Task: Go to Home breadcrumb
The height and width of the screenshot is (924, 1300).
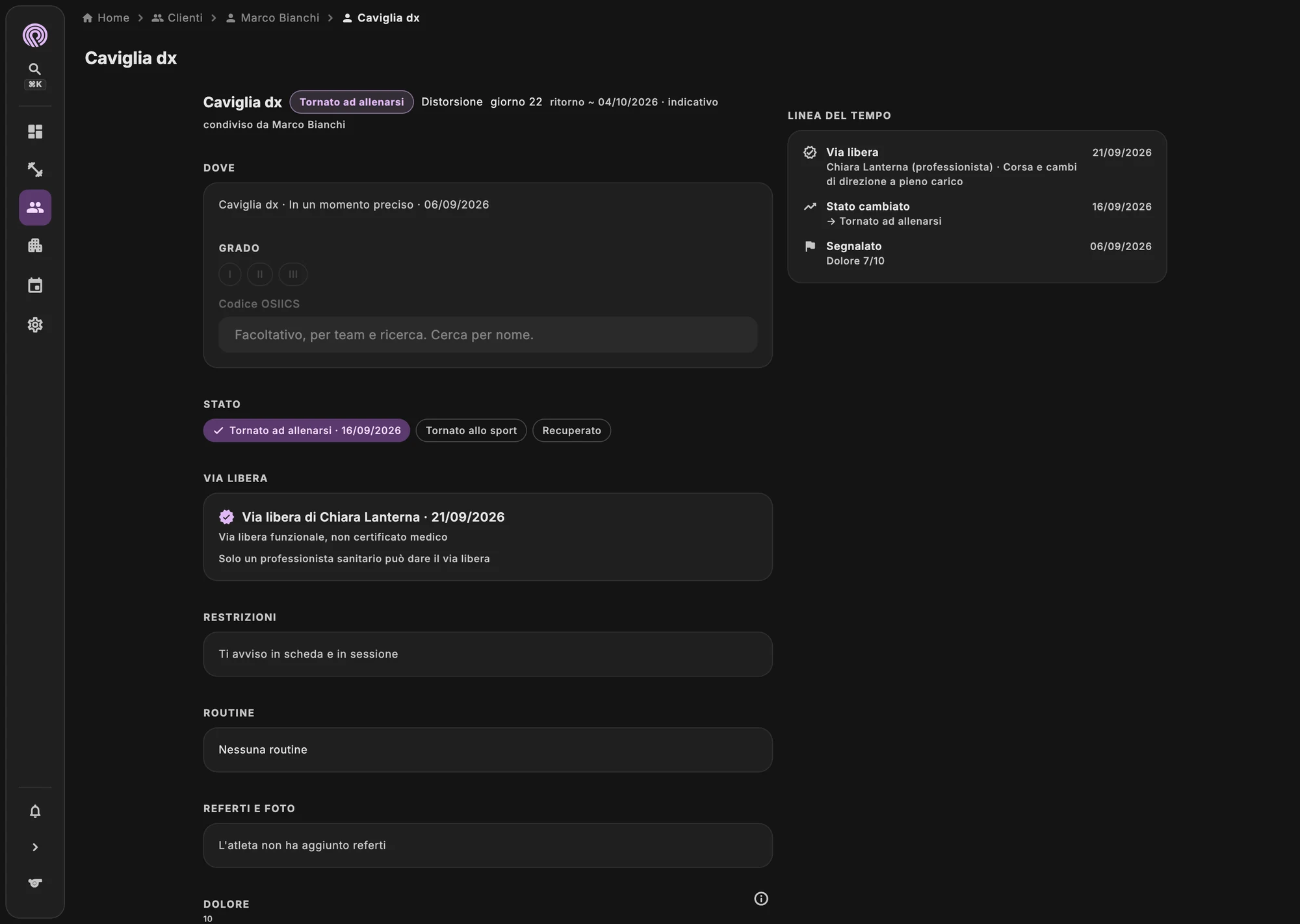Action: (x=106, y=18)
